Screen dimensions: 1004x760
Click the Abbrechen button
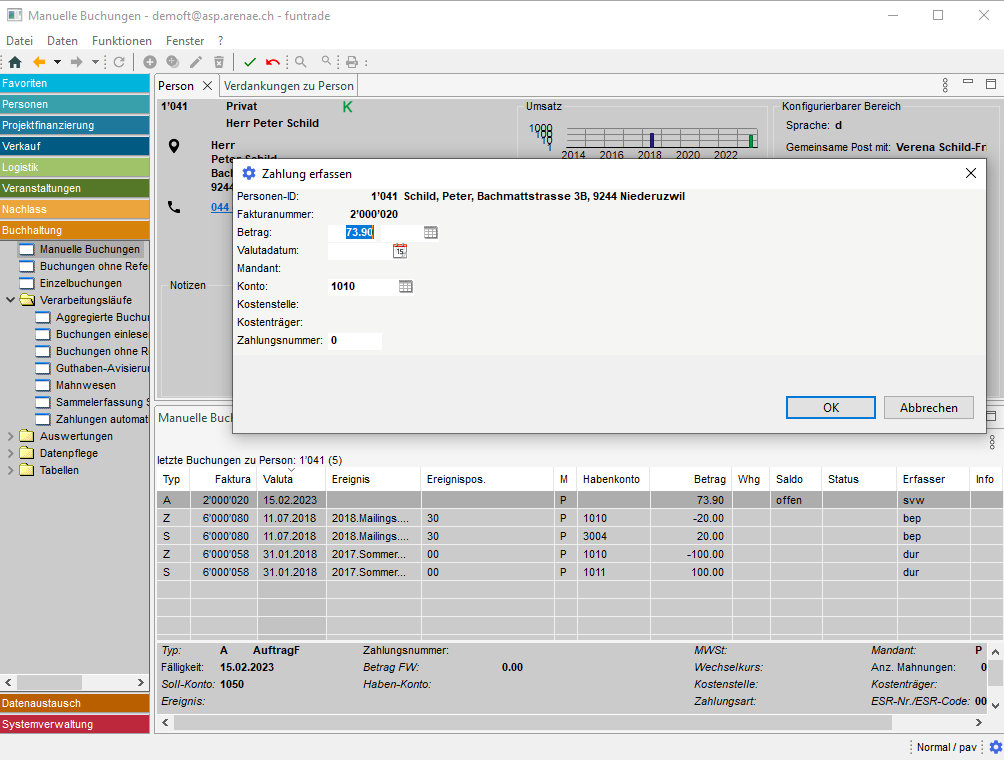point(929,407)
